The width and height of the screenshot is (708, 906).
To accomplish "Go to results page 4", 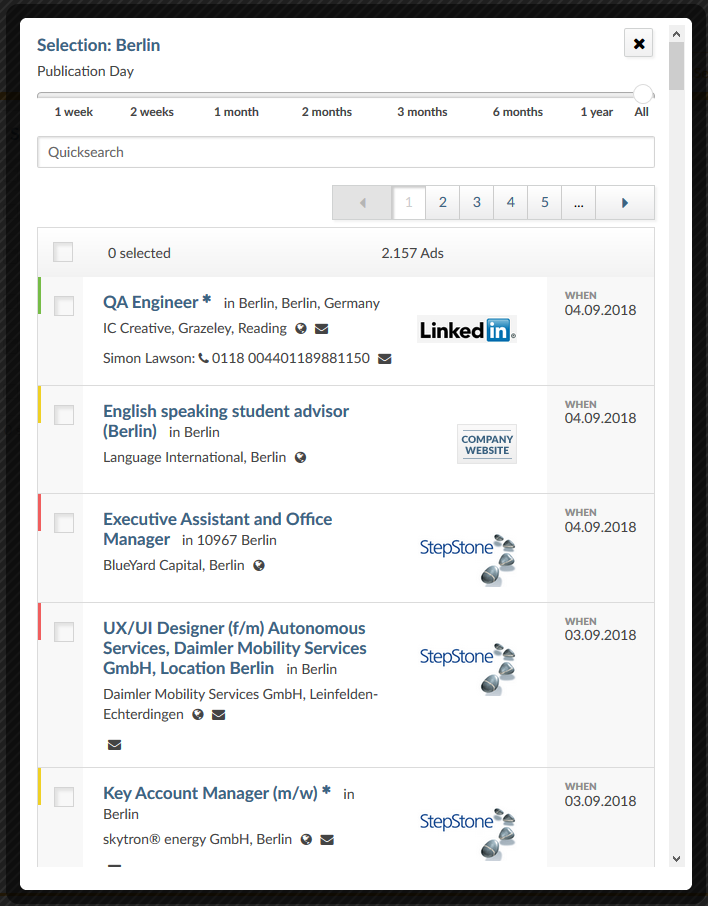I will click(x=511, y=202).
